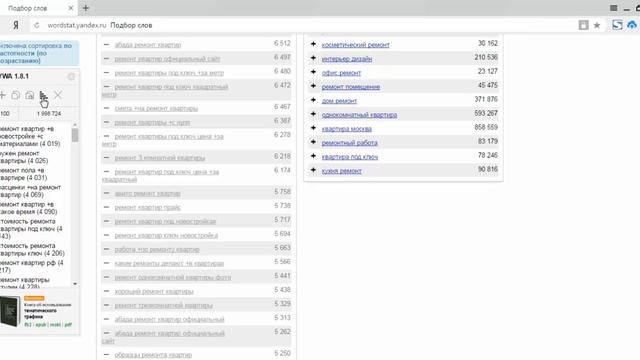The image size is (640, 360).
Task: Add 'интерьер дизайн' with its plus icon
Action: point(313,58)
